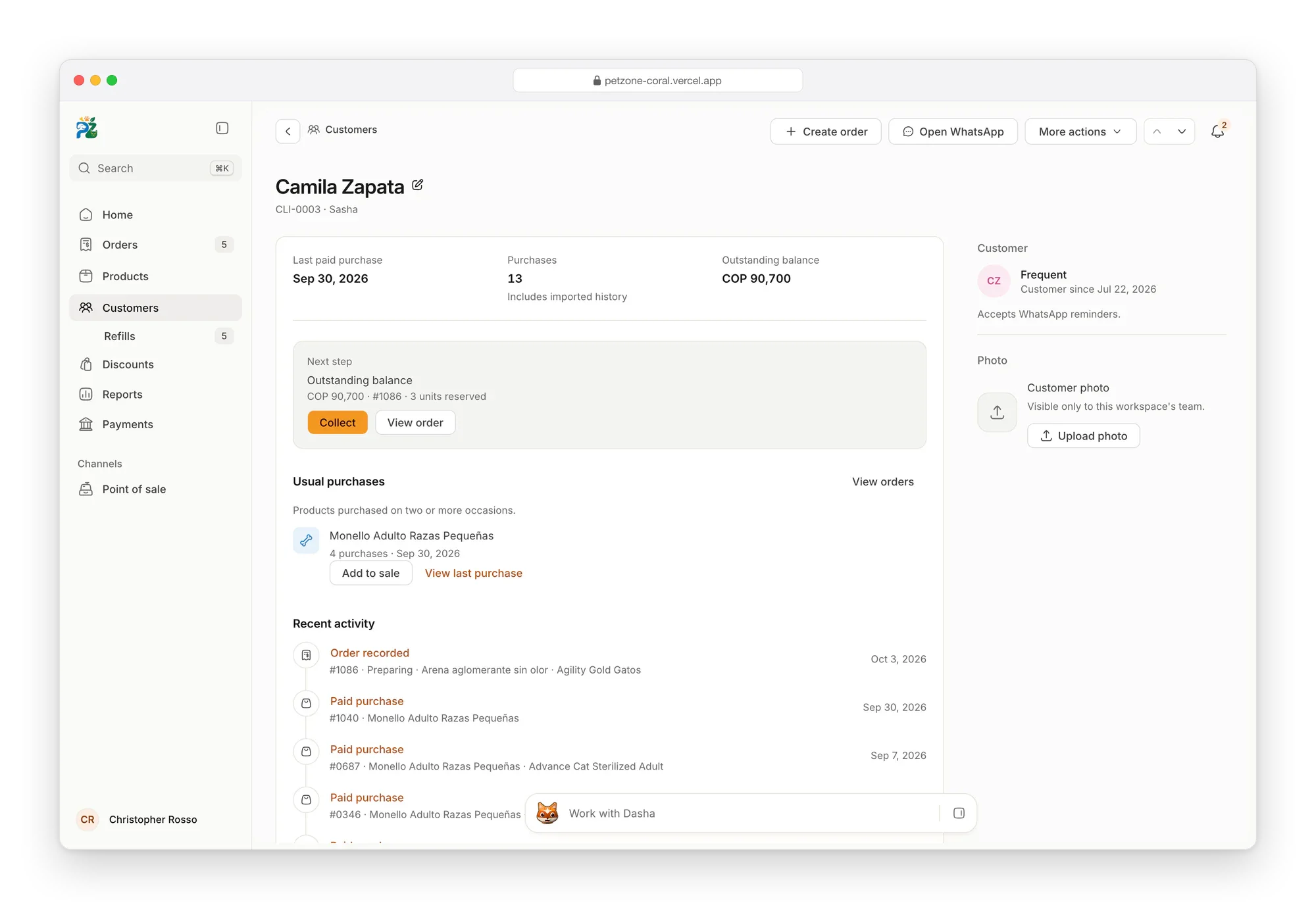Click the Create order button
The image size is (1316, 909).
[826, 132]
